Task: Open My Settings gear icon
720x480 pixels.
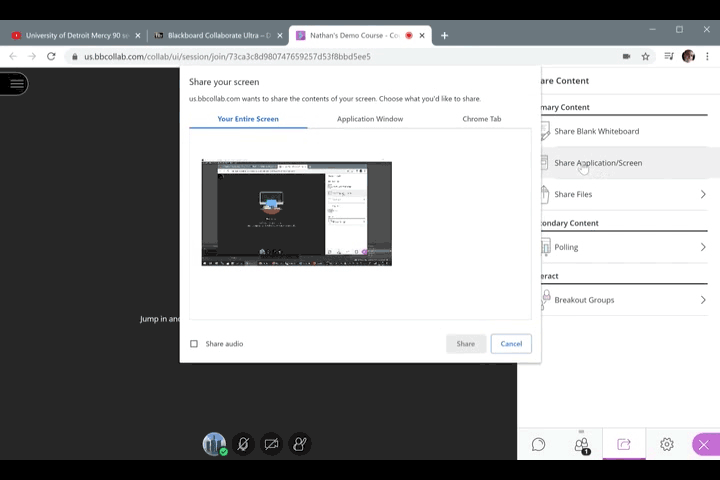Action: point(667,444)
